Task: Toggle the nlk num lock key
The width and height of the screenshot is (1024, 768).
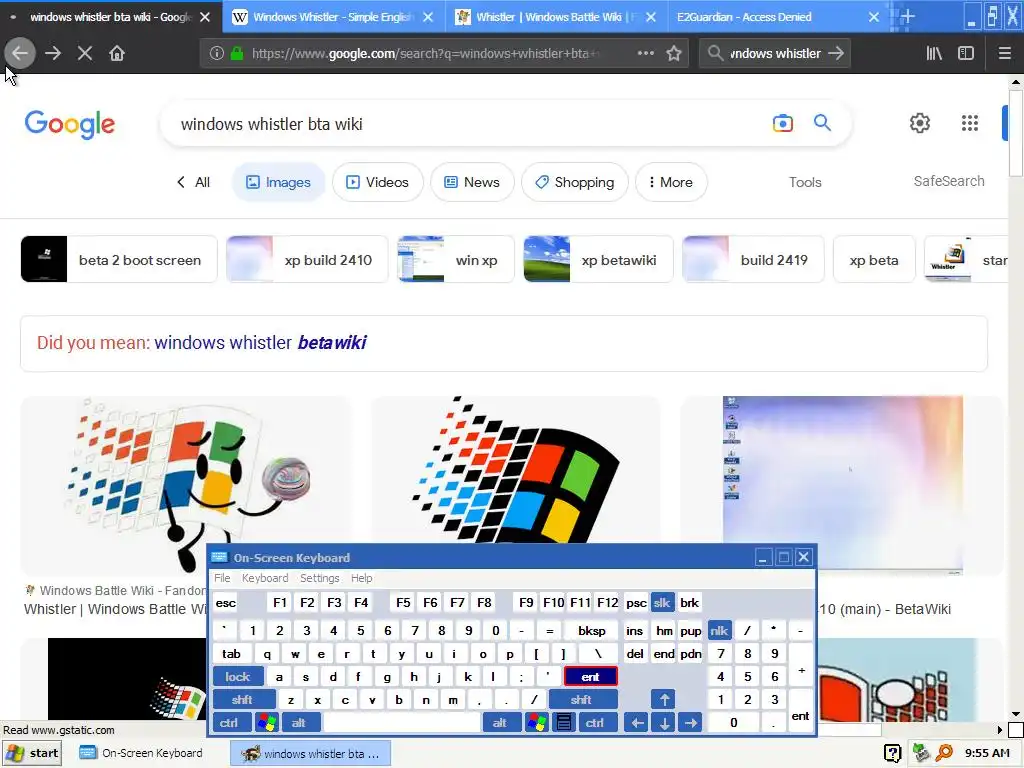Action: click(719, 630)
